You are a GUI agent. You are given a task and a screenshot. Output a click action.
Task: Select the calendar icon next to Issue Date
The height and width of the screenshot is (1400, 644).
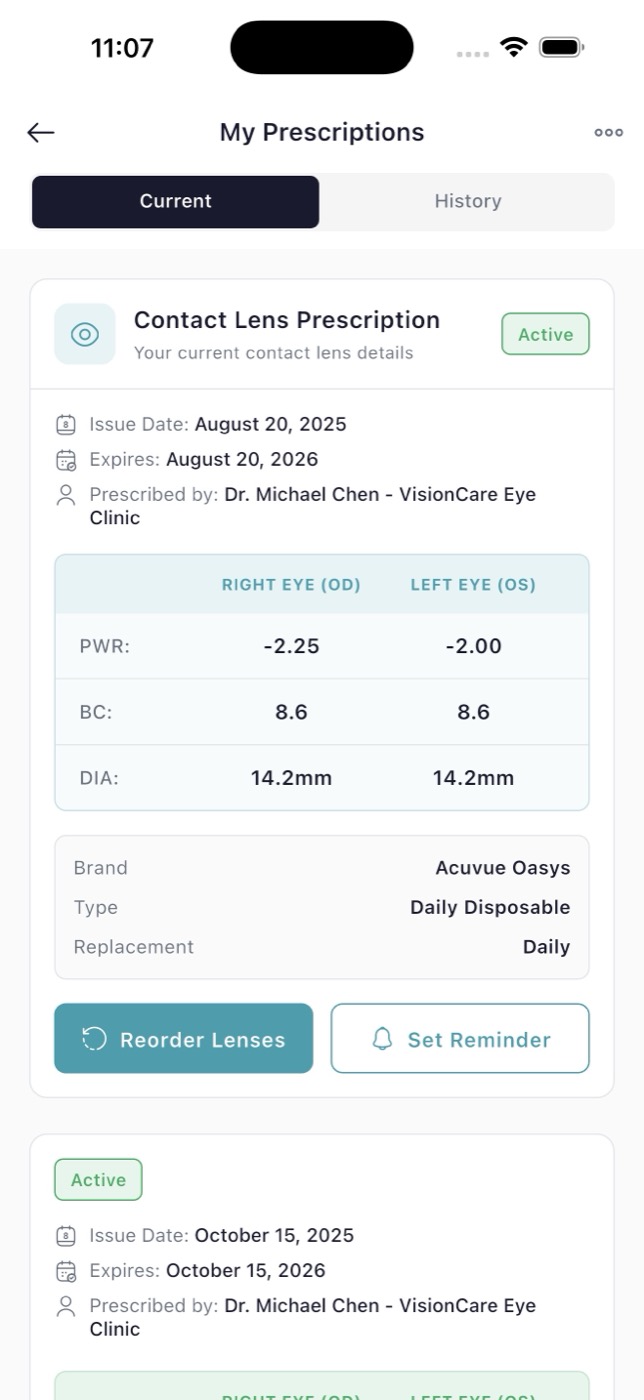66,424
